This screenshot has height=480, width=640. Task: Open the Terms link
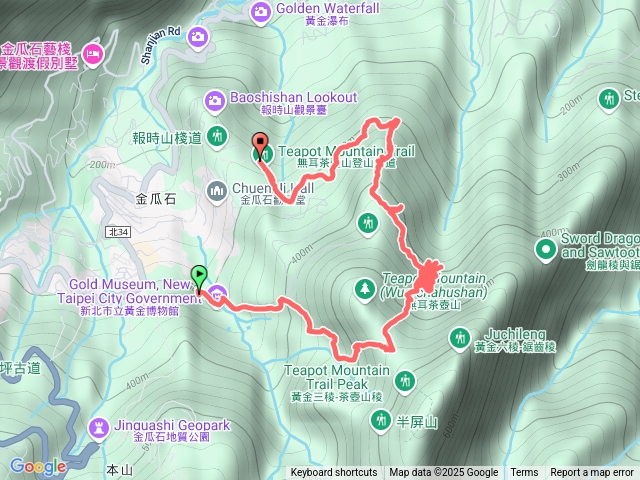click(x=524, y=473)
